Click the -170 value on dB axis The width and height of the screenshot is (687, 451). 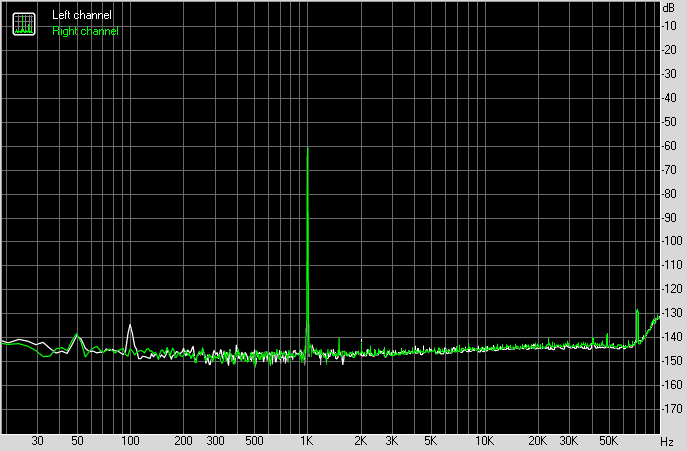pos(671,408)
